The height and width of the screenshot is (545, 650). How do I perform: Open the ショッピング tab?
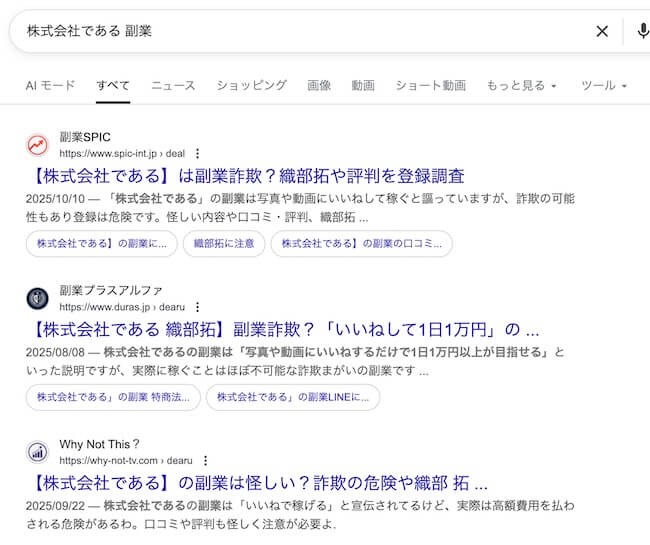tap(251, 85)
